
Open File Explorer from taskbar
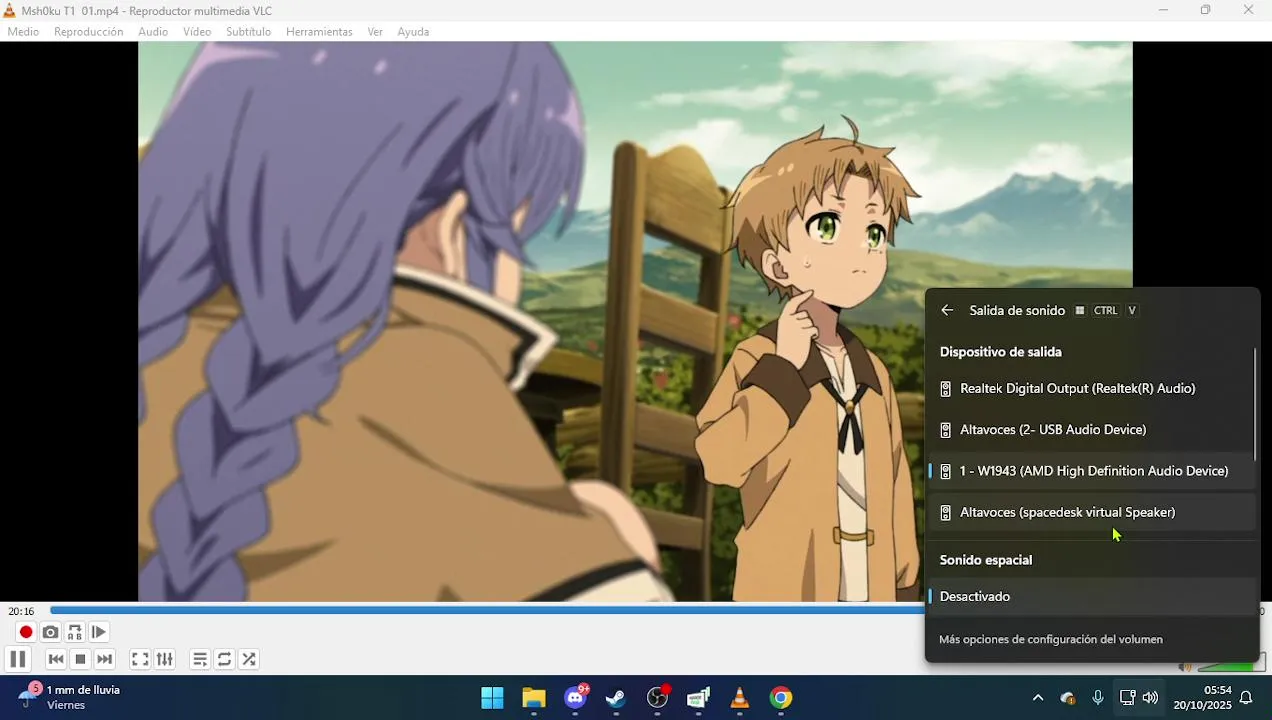tap(534, 698)
